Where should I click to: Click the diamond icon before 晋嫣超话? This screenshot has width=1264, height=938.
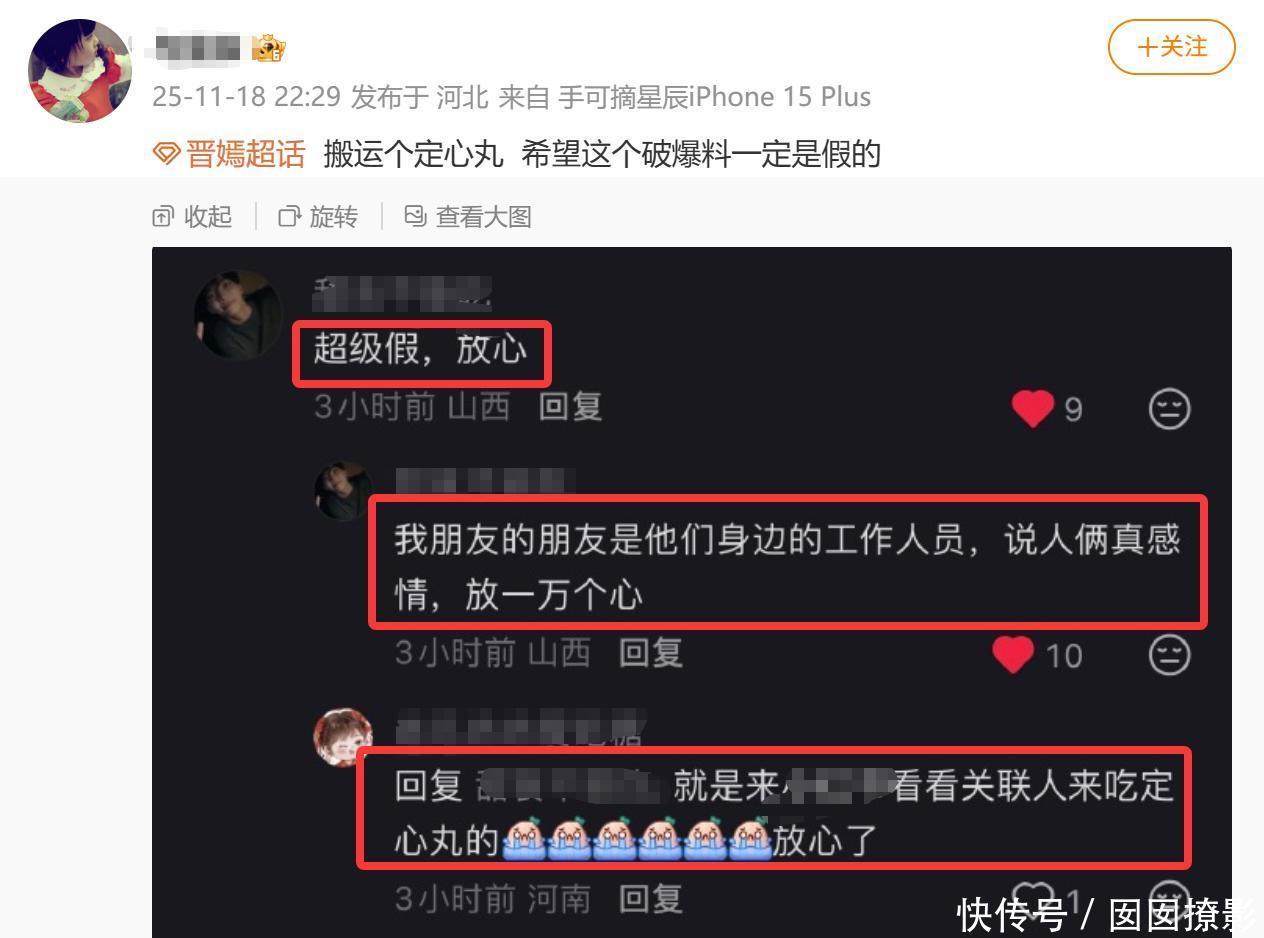pyautogui.click(x=167, y=154)
